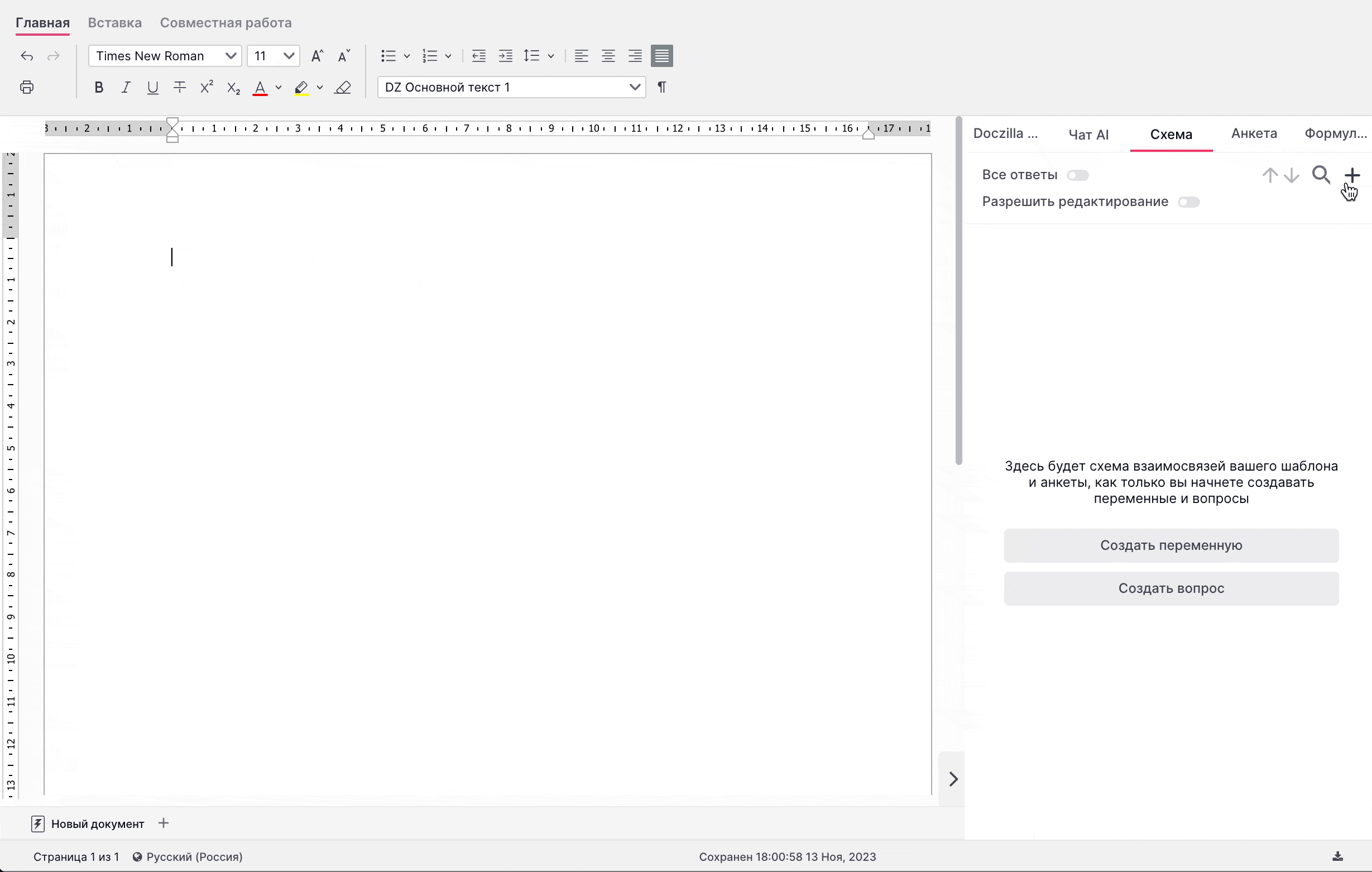Screen dimensions: 1372x872
Task: Center the text alignment
Action: coord(608,56)
